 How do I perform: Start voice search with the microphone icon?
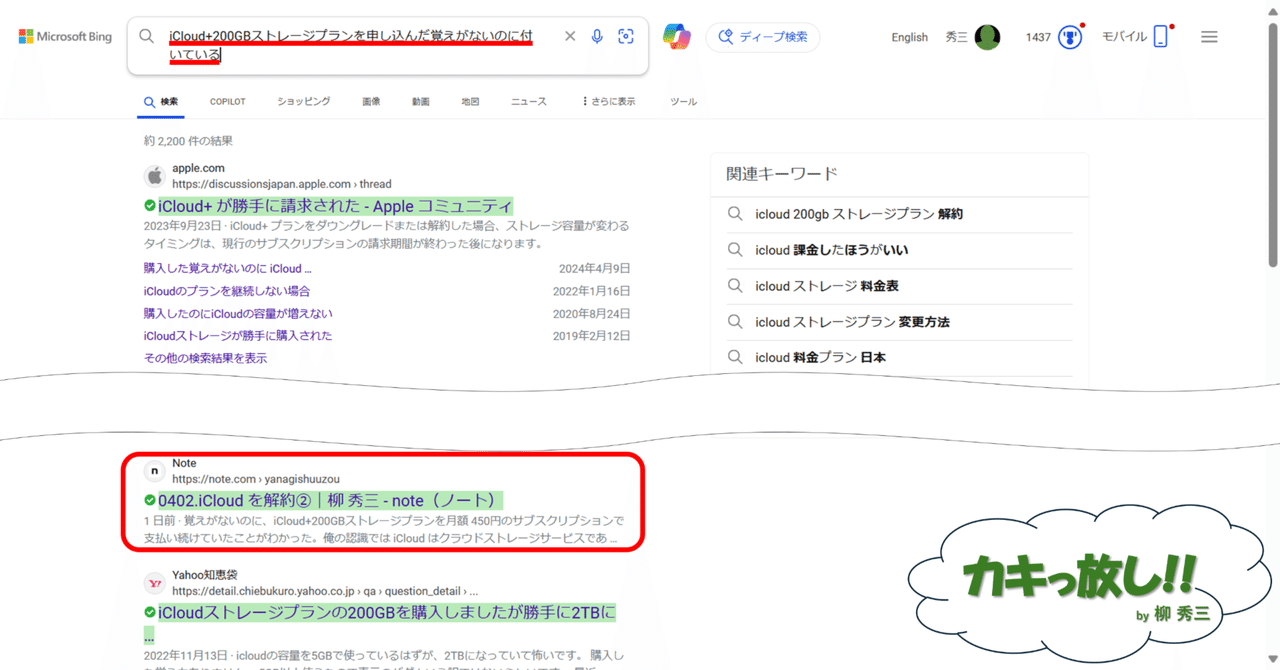(x=597, y=36)
